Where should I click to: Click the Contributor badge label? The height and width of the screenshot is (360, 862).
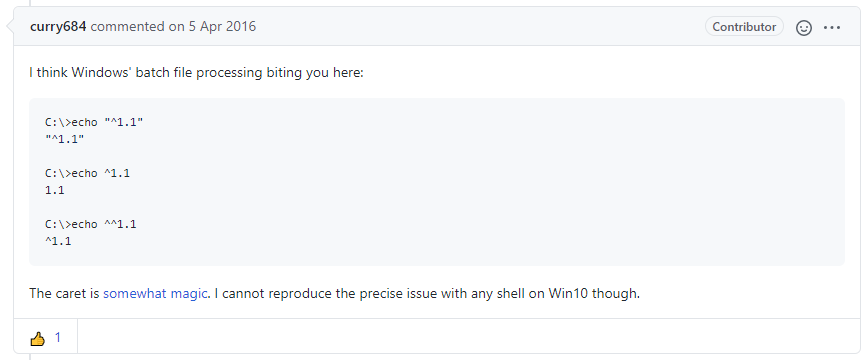coord(744,26)
